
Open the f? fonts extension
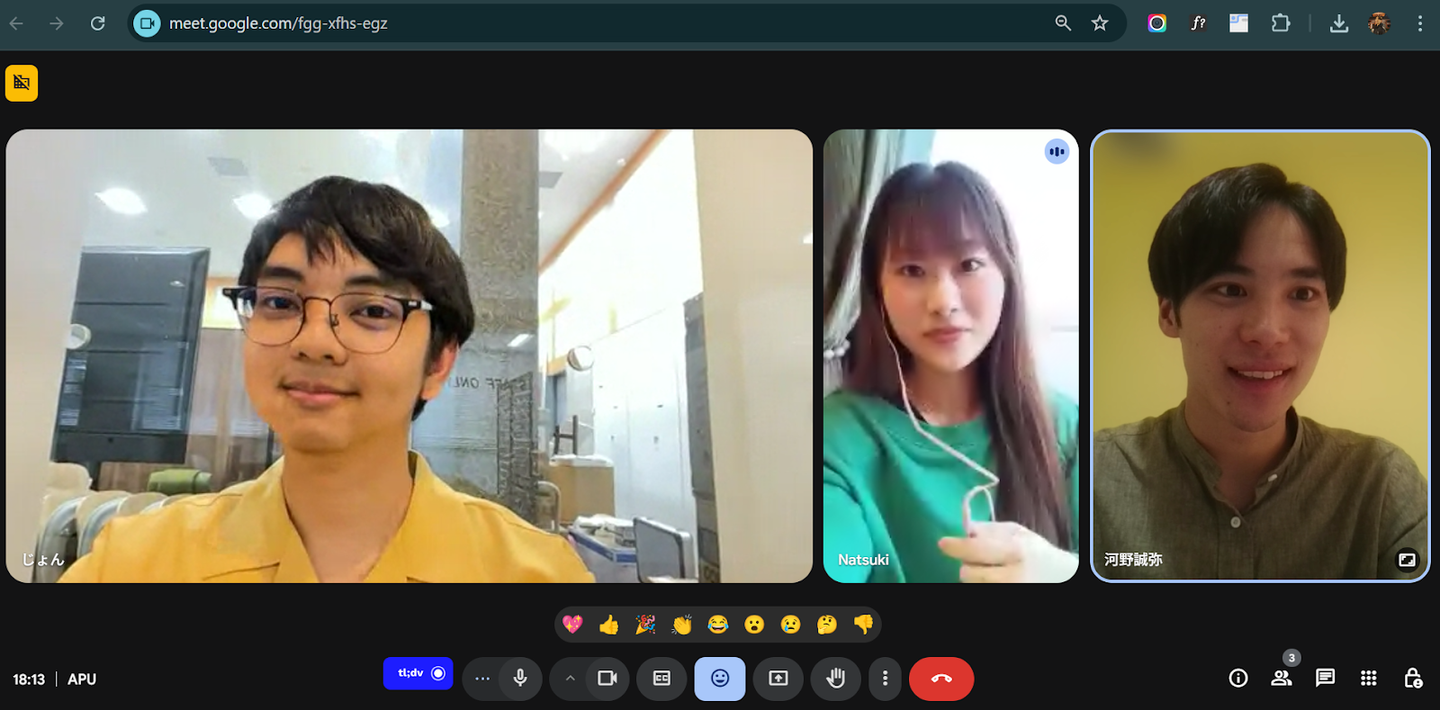[x=1198, y=23]
